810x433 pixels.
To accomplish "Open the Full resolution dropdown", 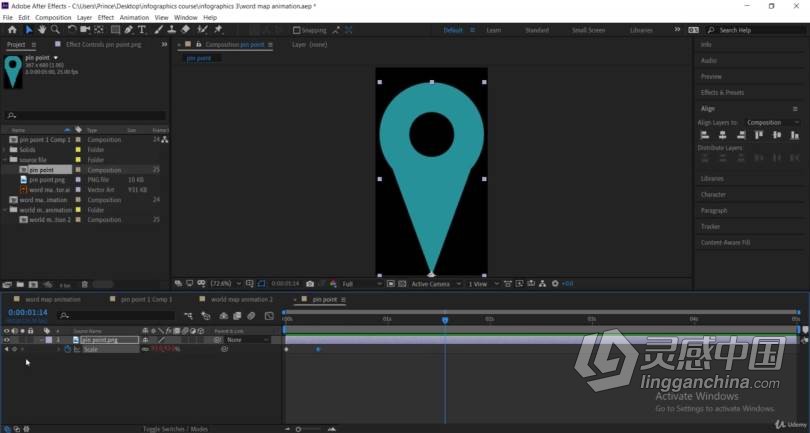I will [x=362, y=284].
